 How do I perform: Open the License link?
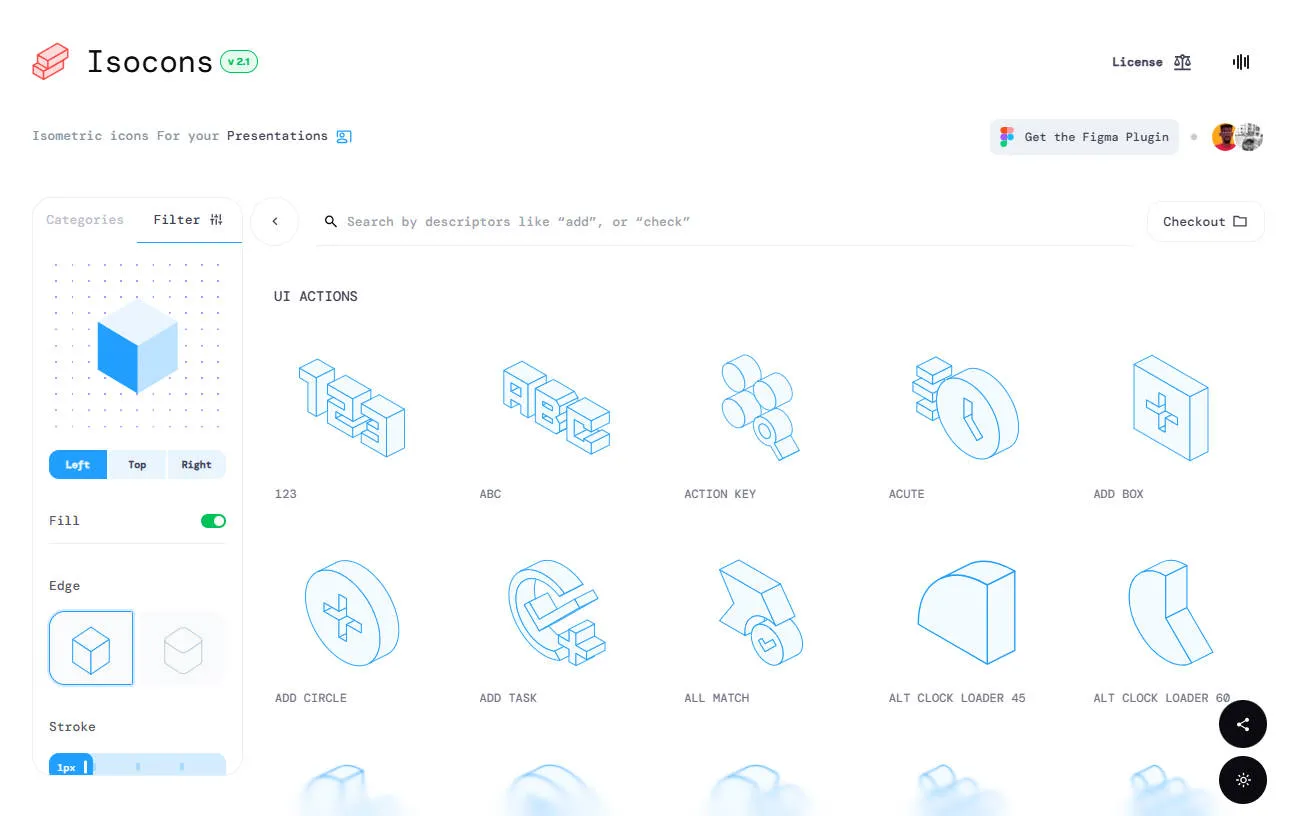[x=1151, y=62]
